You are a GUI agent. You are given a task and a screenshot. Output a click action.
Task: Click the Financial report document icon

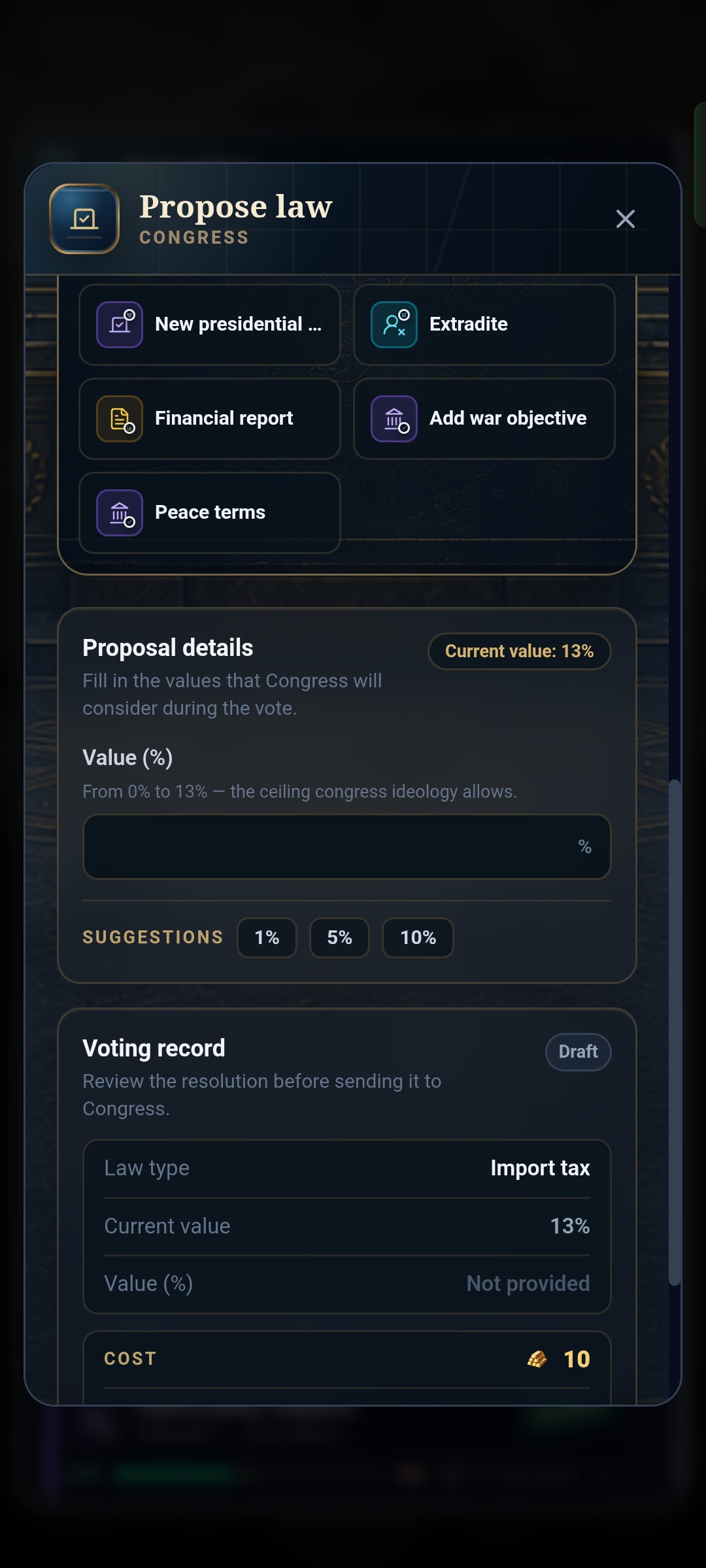pos(120,419)
